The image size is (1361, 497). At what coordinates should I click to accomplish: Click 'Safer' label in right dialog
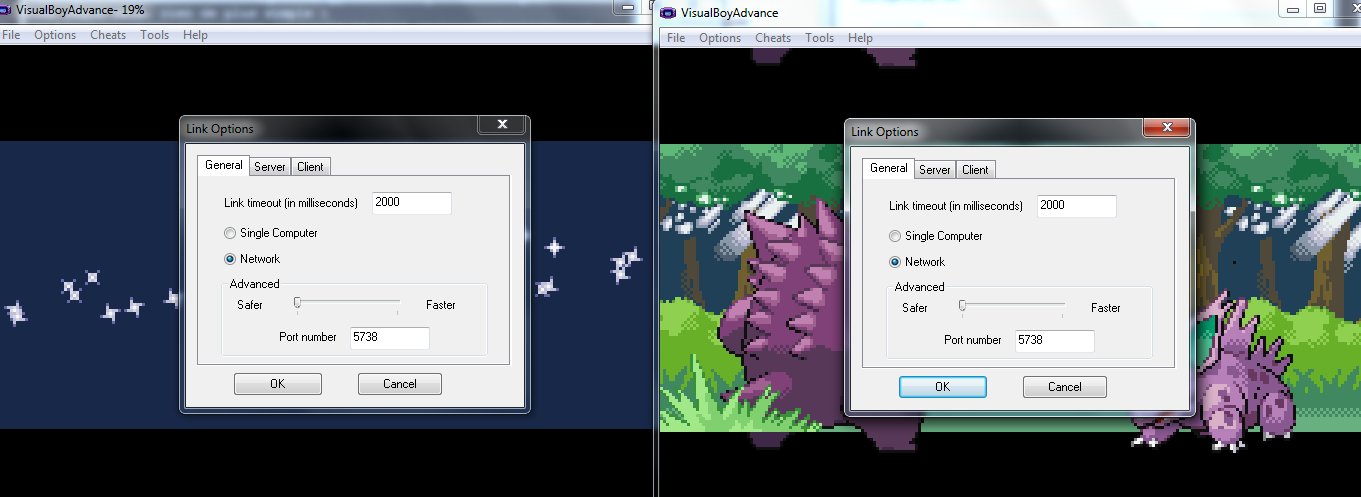(x=915, y=308)
